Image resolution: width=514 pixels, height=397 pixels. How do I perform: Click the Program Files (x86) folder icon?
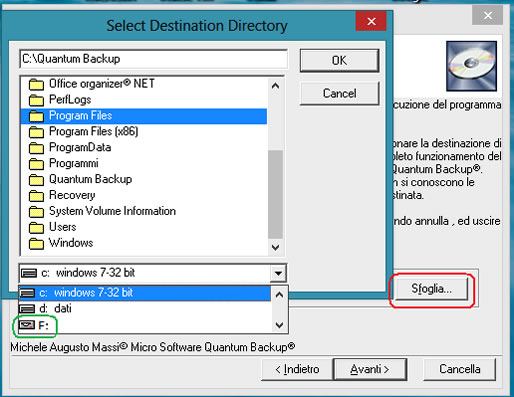pyautogui.click(x=36, y=132)
